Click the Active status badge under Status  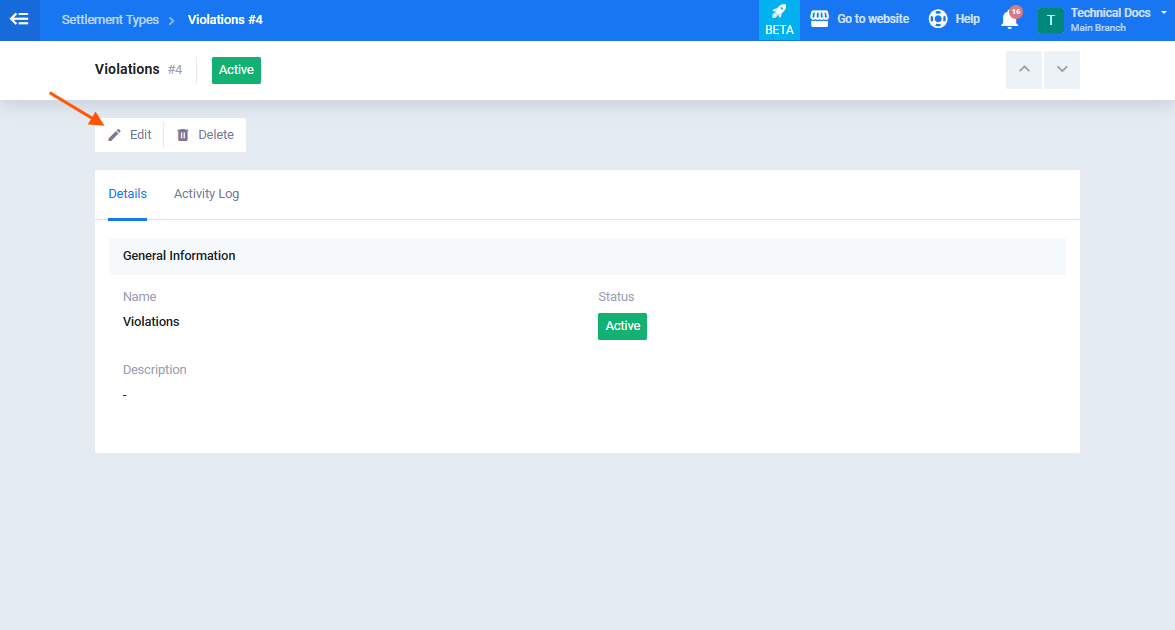point(622,327)
